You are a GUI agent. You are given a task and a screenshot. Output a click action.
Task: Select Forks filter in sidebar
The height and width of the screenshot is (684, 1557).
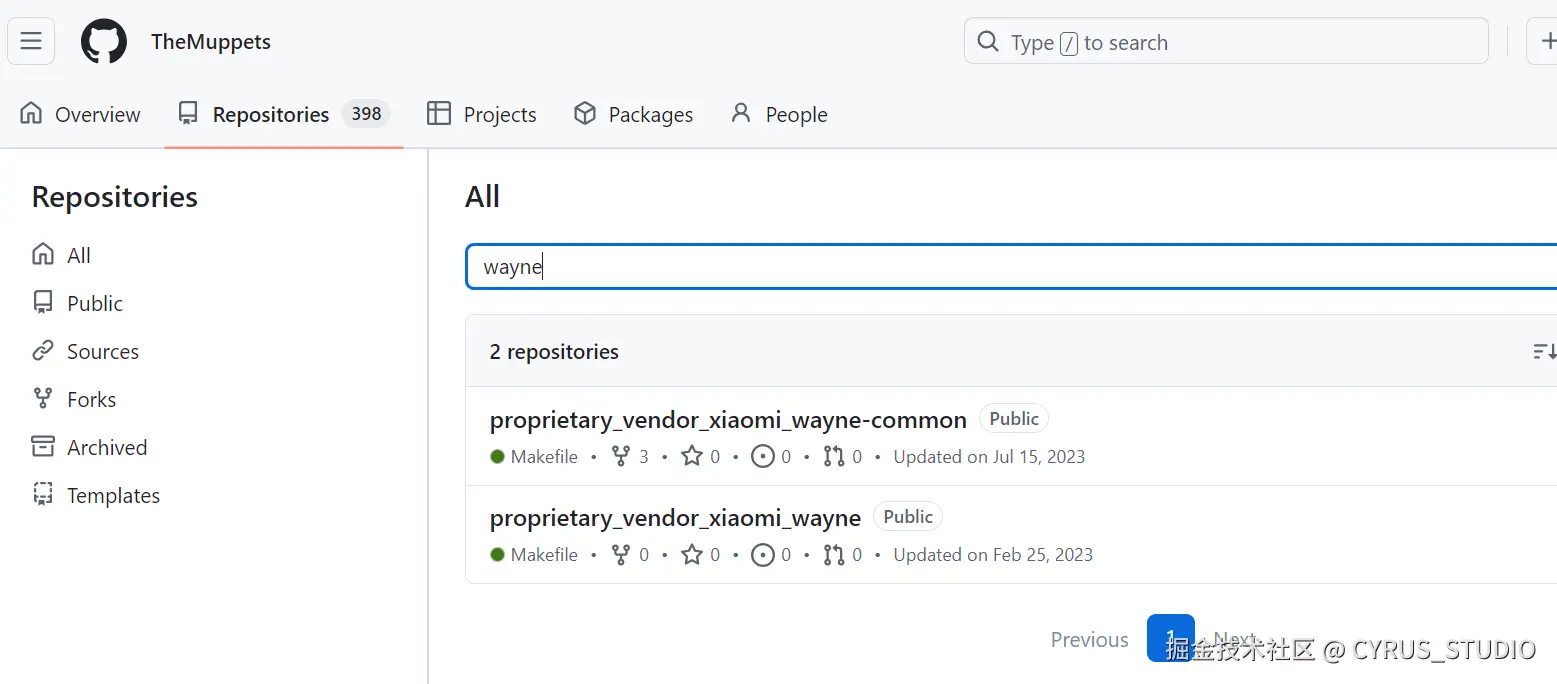click(x=91, y=399)
